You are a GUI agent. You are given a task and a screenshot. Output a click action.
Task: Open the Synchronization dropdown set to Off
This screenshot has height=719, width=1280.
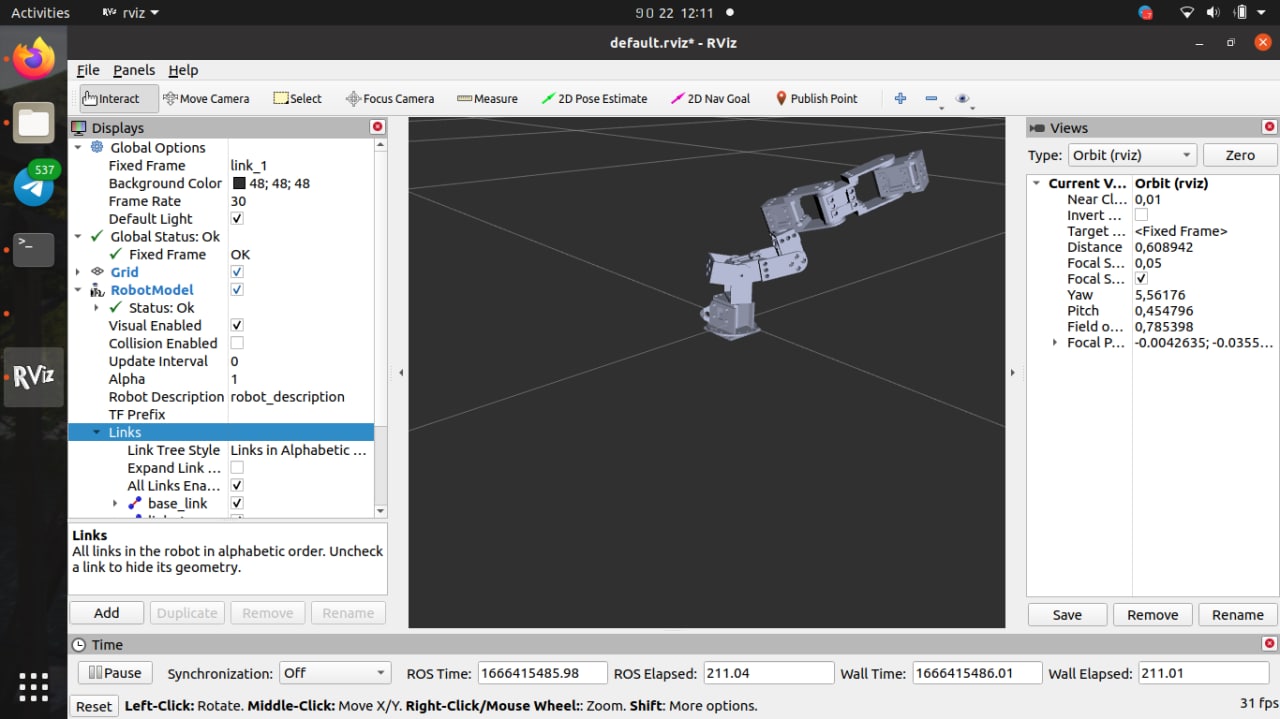click(333, 673)
